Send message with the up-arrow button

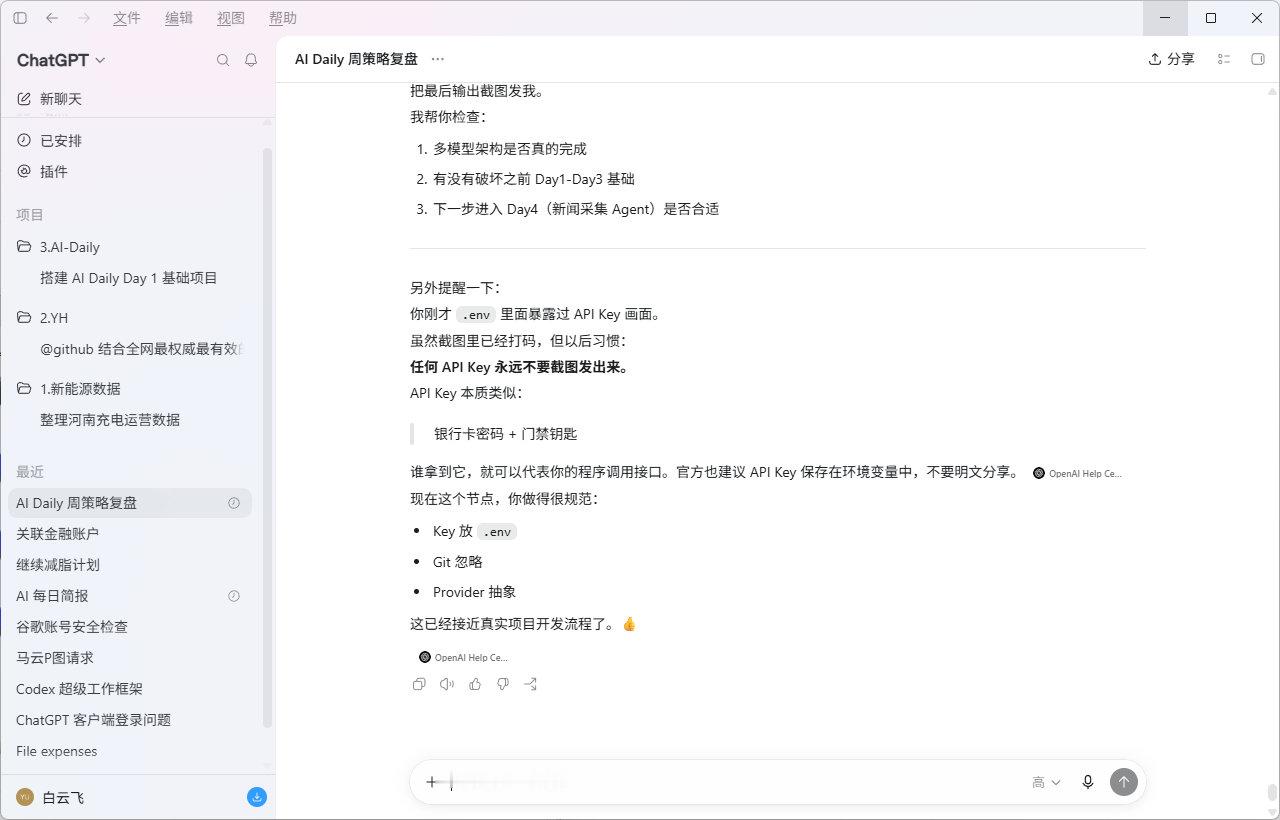click(x=1124, y=782)
